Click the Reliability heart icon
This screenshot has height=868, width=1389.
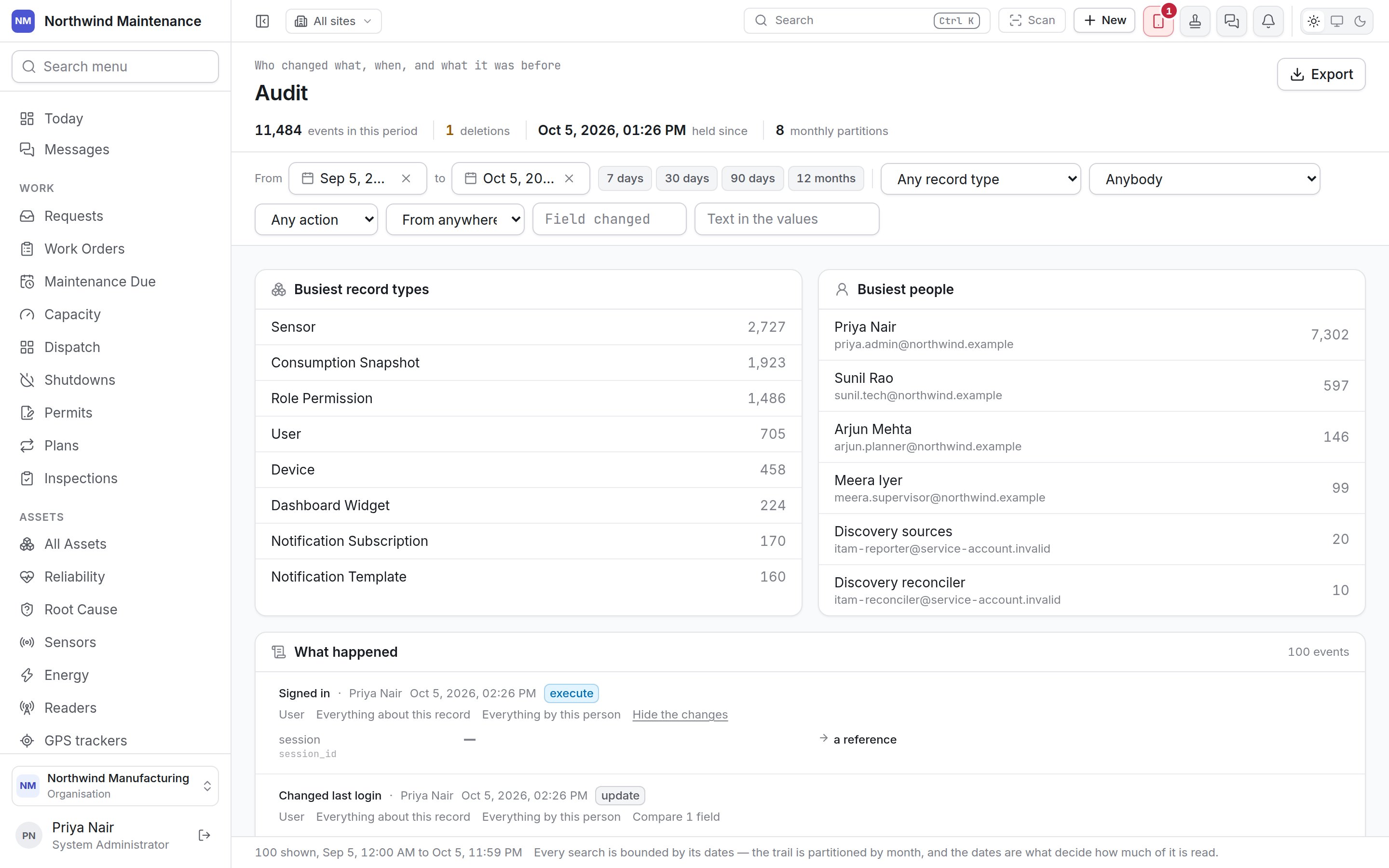pos(27,577)
